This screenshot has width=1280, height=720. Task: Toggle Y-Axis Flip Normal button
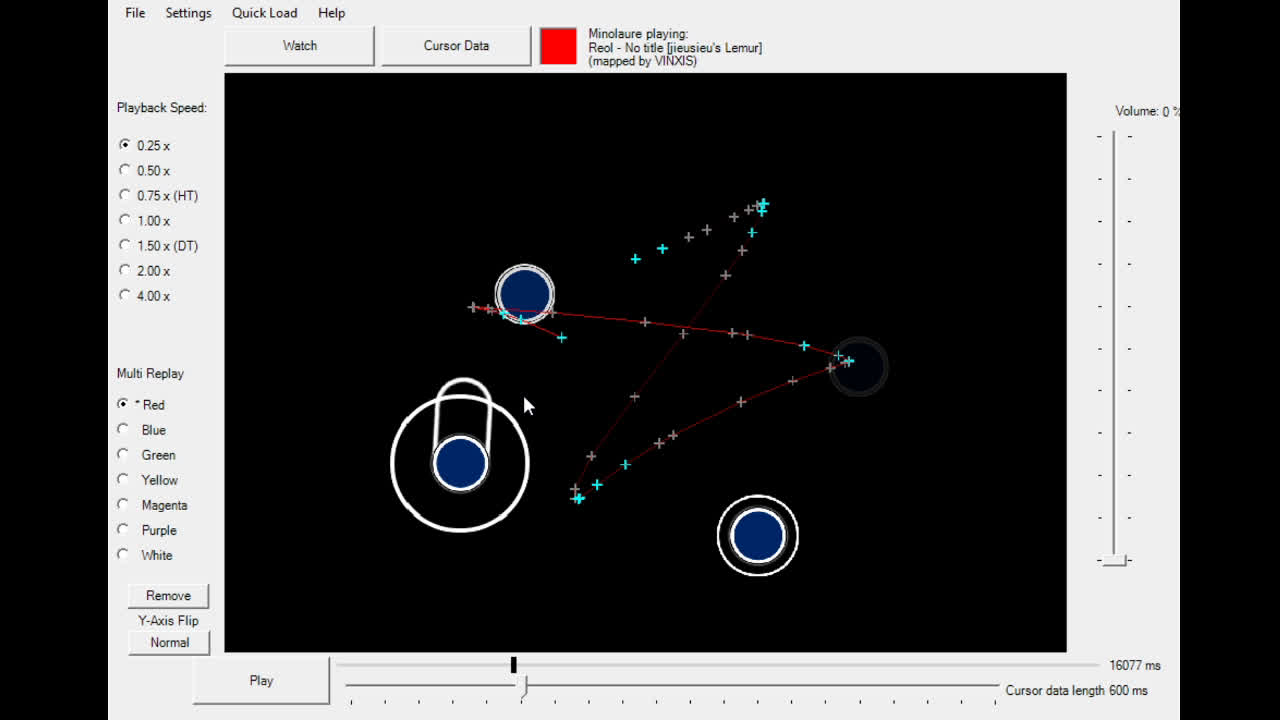[169, 643]
